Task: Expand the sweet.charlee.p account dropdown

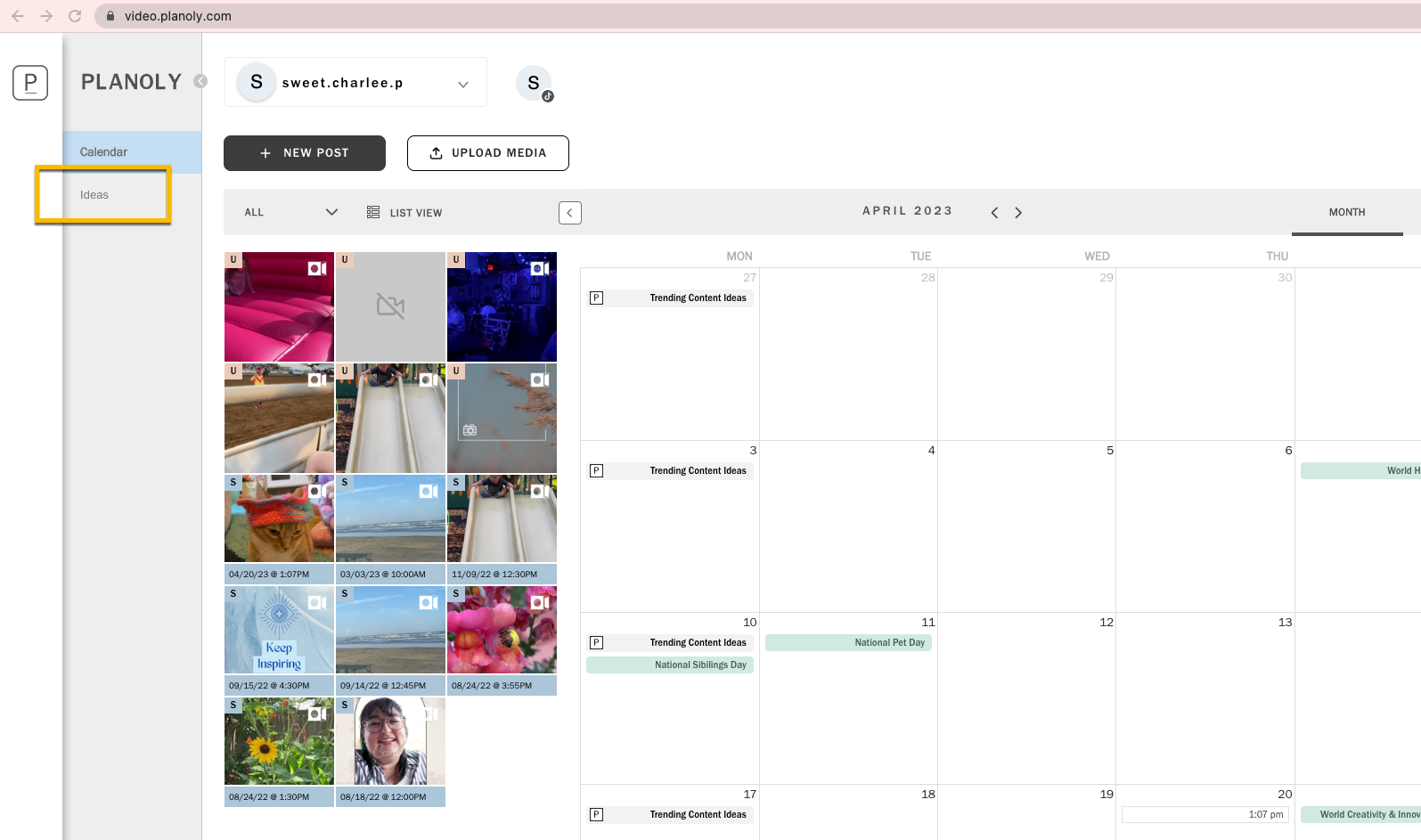Action: pyautogui.click(x=355, y=82)
